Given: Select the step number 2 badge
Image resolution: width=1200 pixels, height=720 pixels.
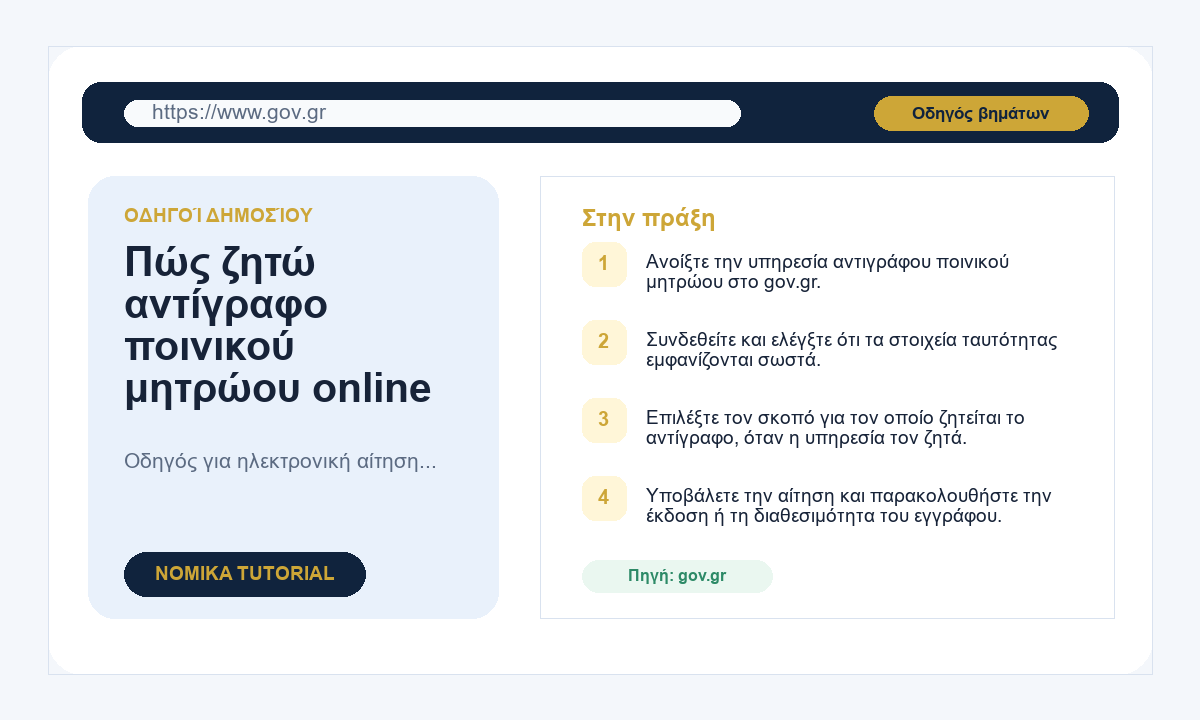Looking at the screenshot, I should (x=604, y=342).
